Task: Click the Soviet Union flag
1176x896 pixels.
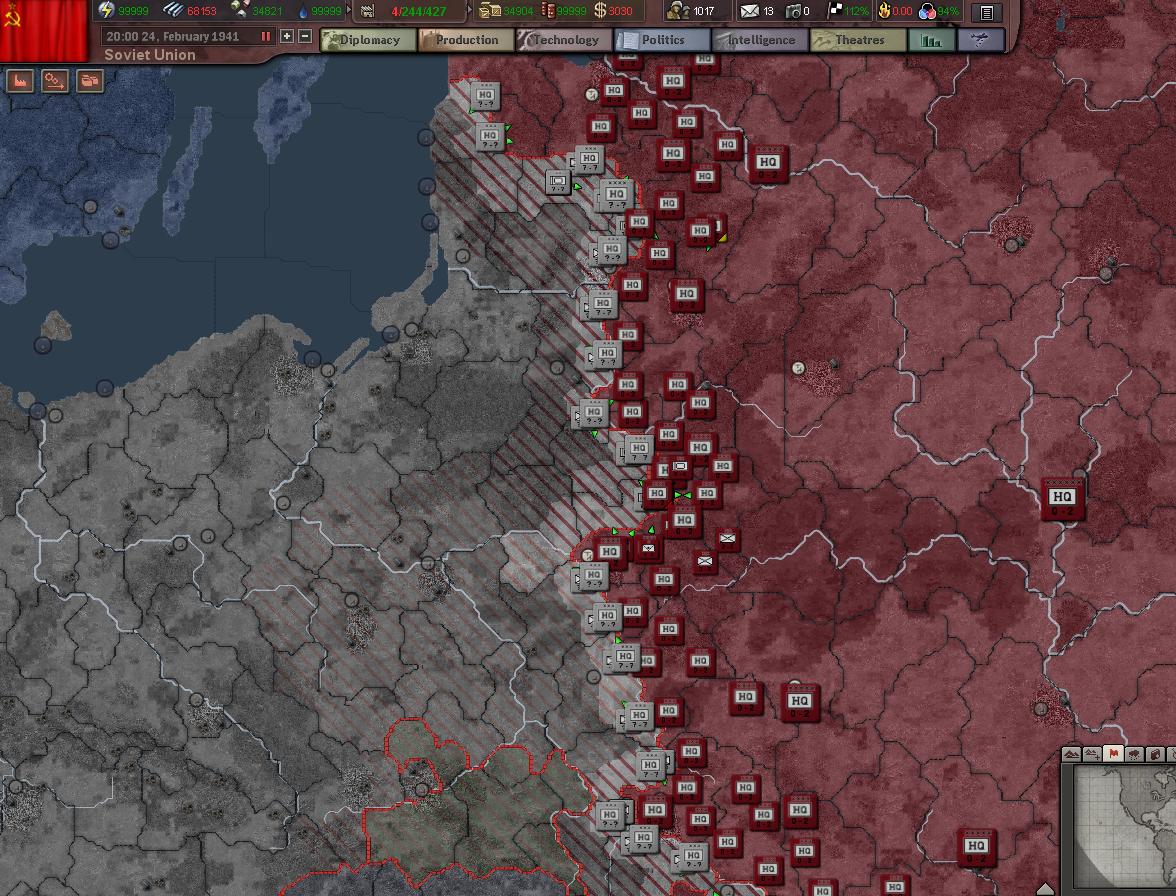Action: click(x=44, y=30)
